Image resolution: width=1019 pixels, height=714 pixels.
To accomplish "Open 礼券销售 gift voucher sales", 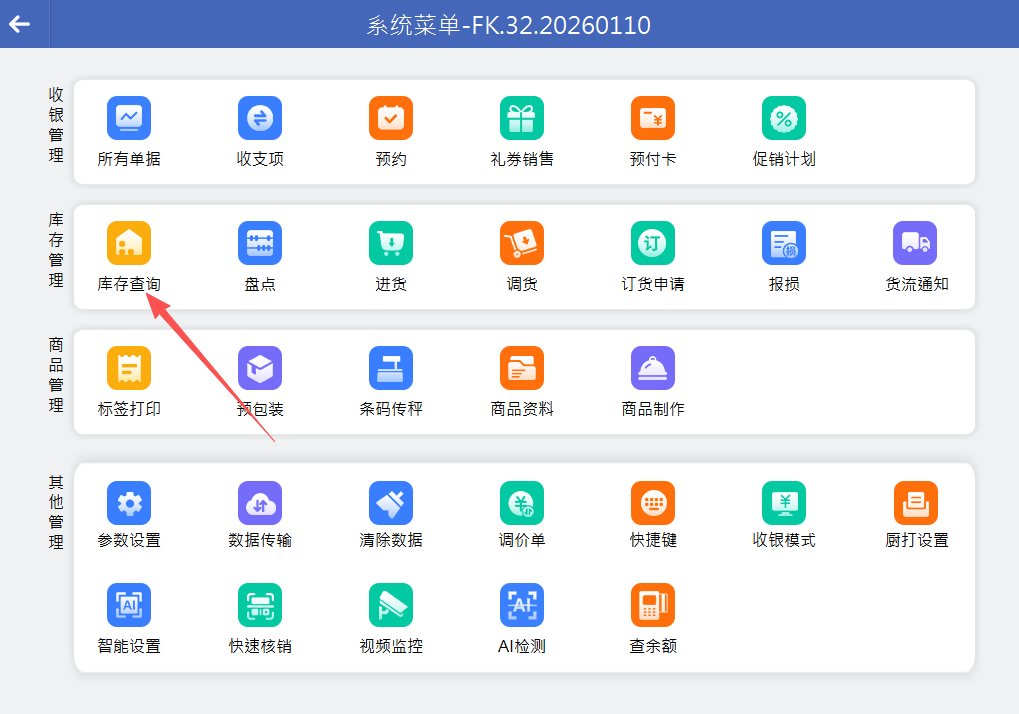I will click(522, 119).
